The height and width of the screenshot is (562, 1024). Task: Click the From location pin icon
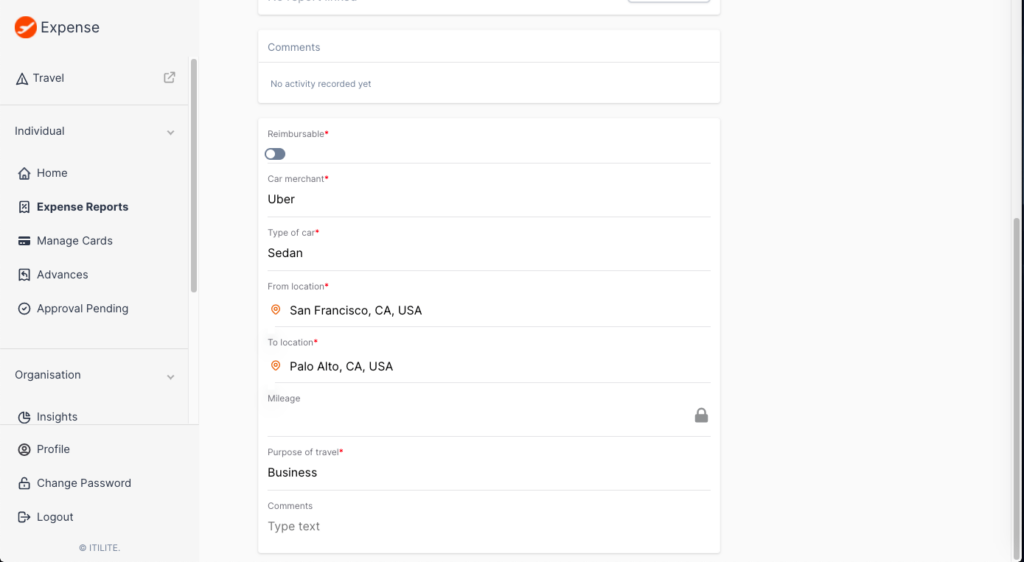(x=276, y=310)
